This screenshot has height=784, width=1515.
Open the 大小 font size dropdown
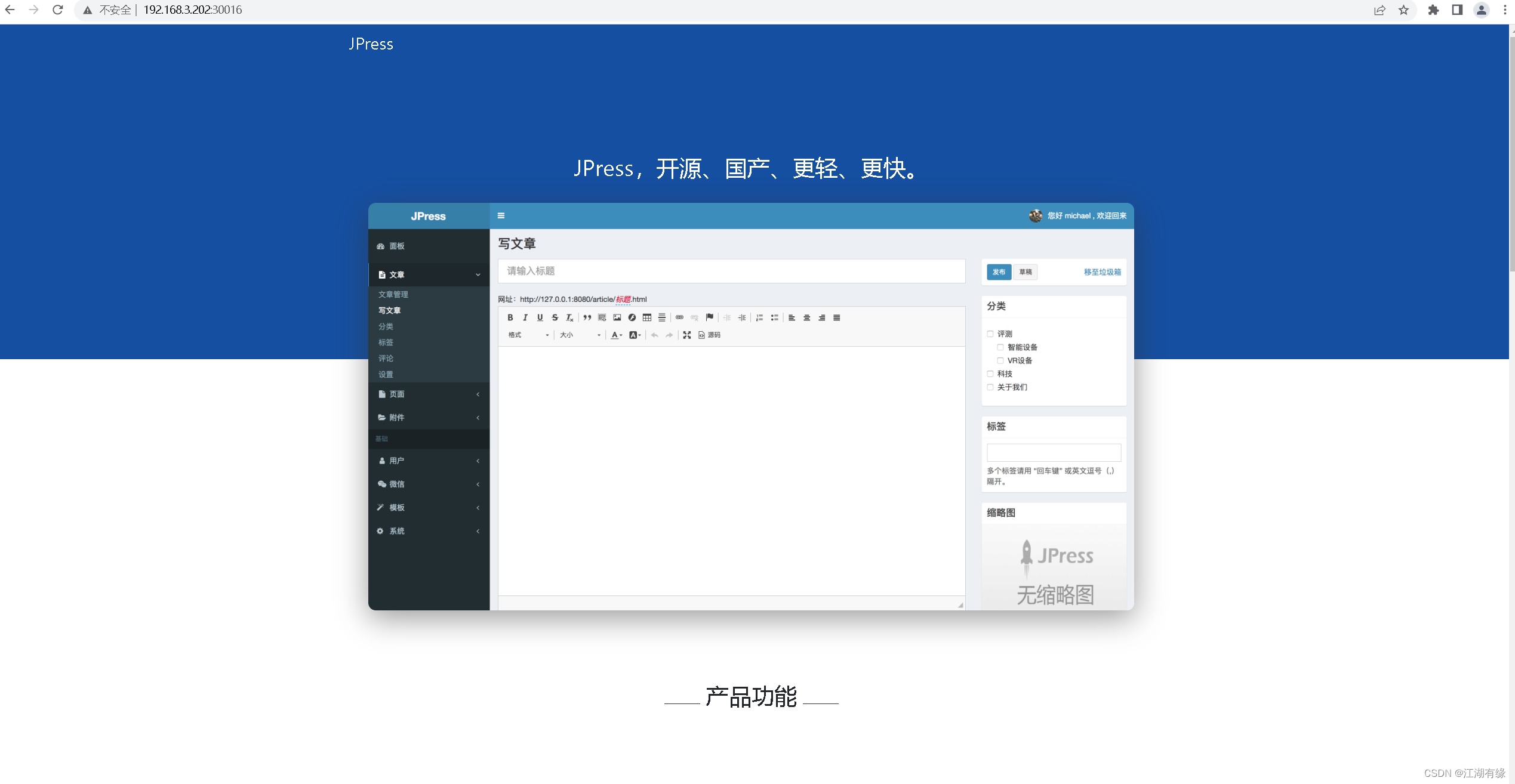point(580,335)
